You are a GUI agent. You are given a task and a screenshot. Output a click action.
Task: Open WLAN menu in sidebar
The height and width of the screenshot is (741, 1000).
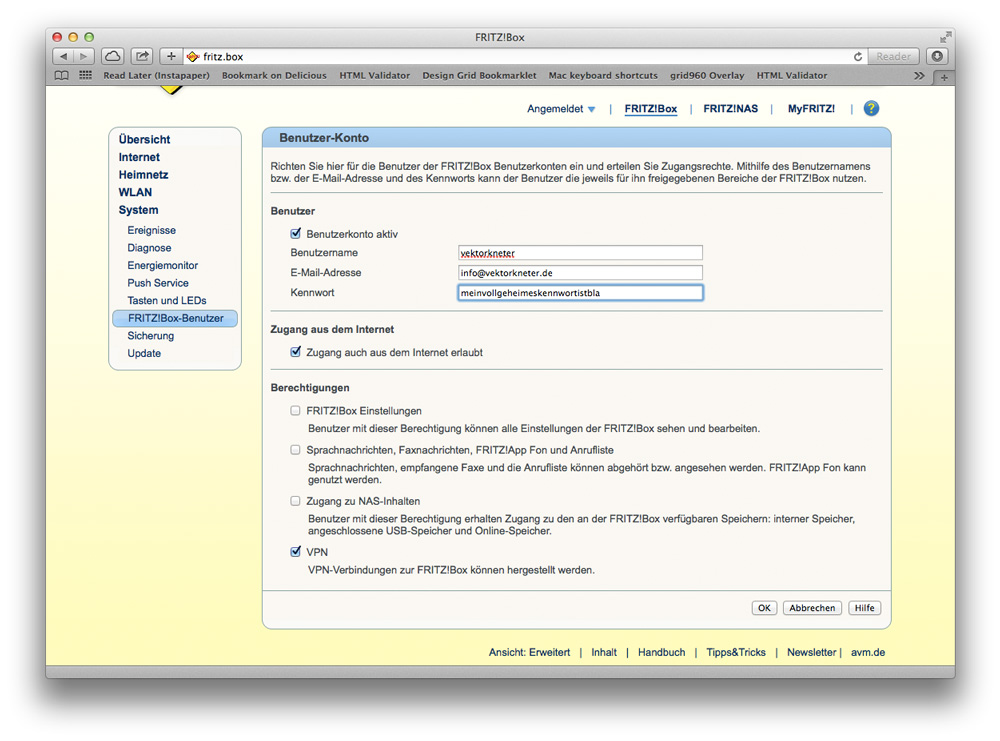point(135,192)
